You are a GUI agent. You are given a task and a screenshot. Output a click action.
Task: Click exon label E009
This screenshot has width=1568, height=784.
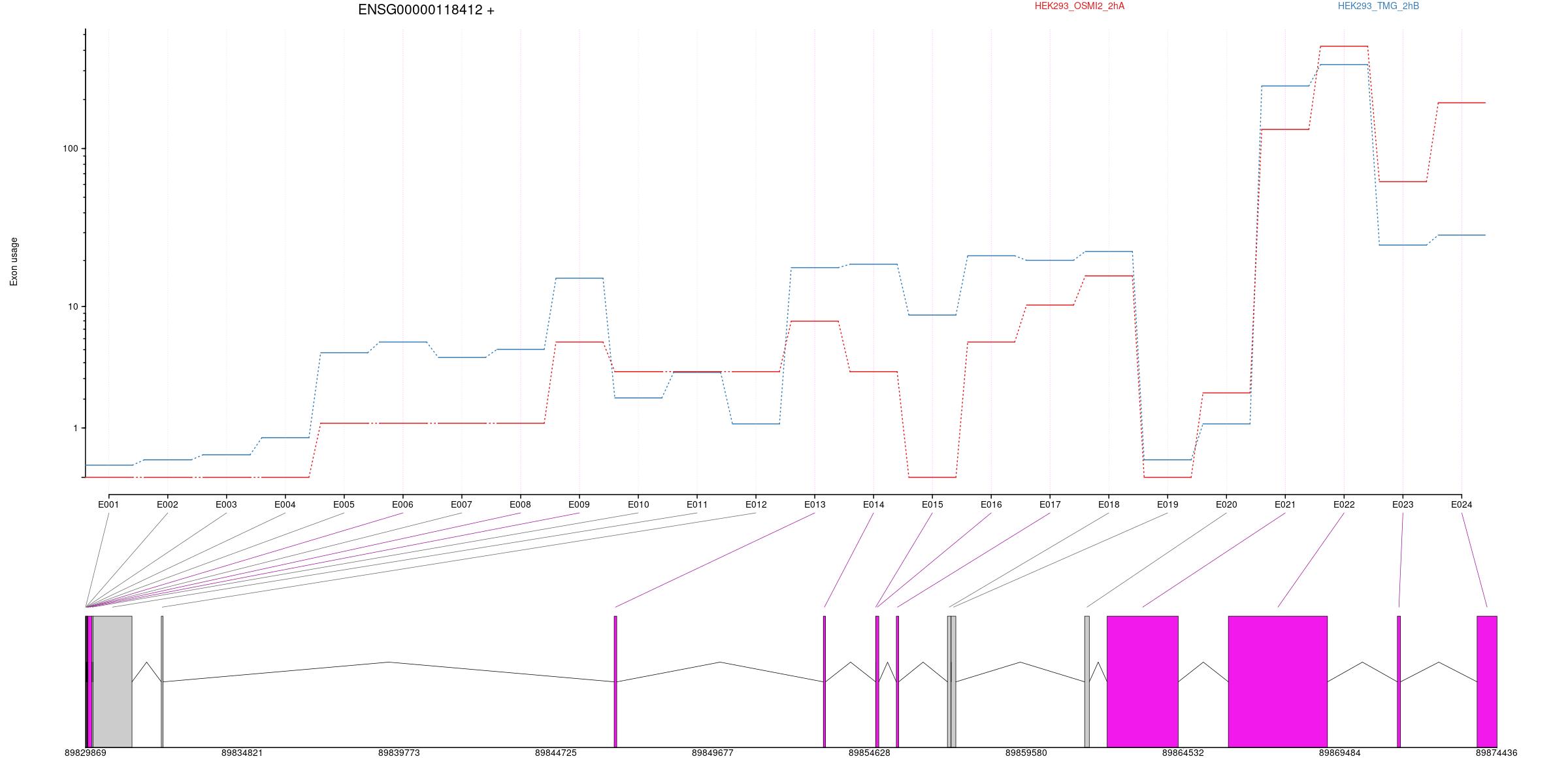point(579,504)
